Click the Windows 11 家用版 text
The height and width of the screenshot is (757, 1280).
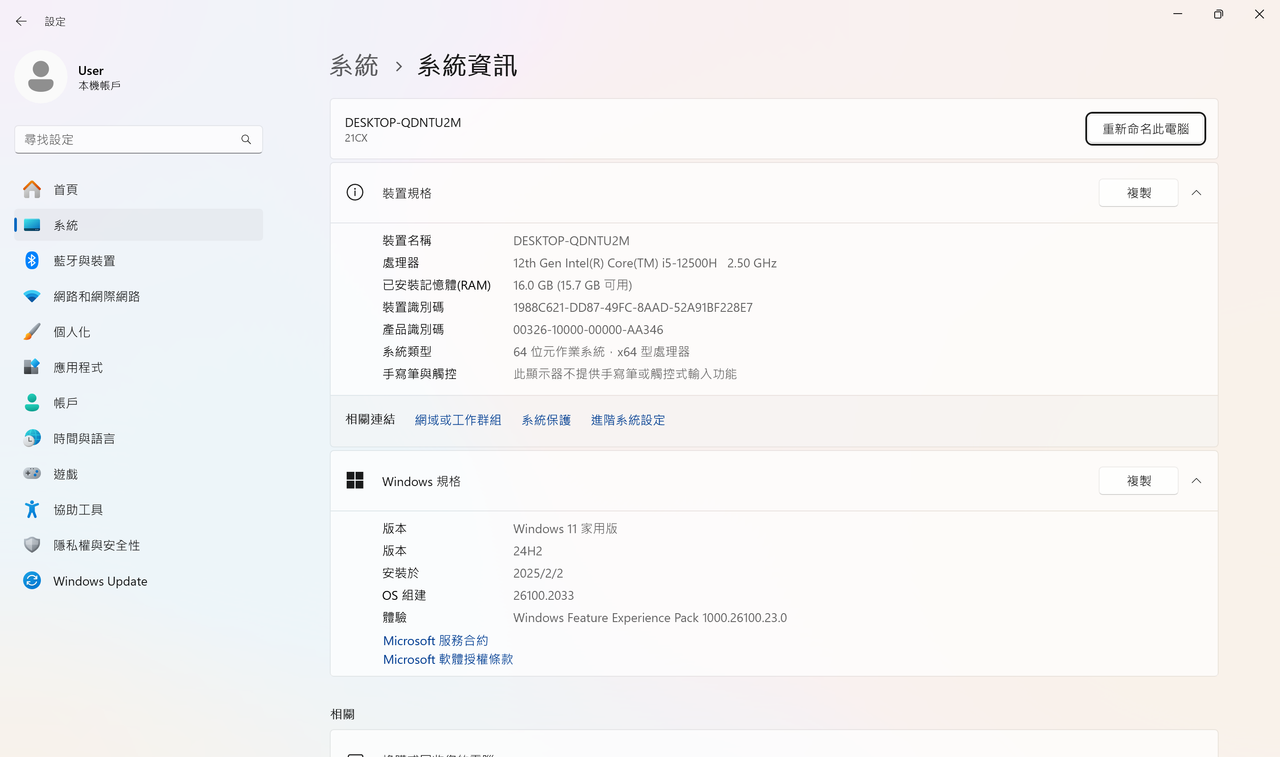pyautogui.click(x=565, y=528)
